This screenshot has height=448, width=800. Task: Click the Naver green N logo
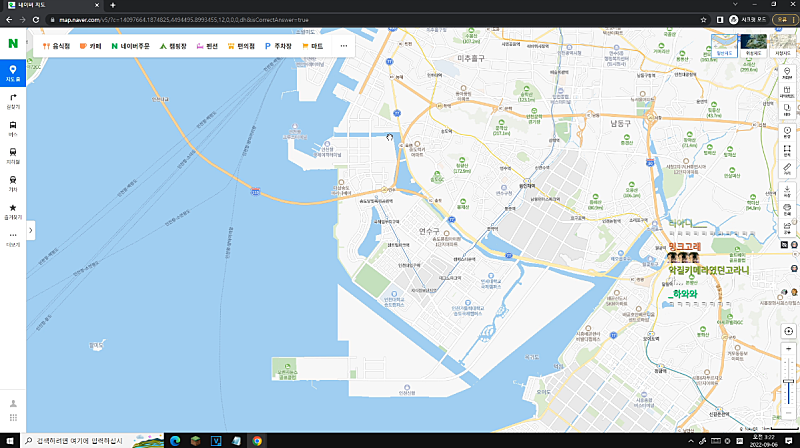[13, 44]
